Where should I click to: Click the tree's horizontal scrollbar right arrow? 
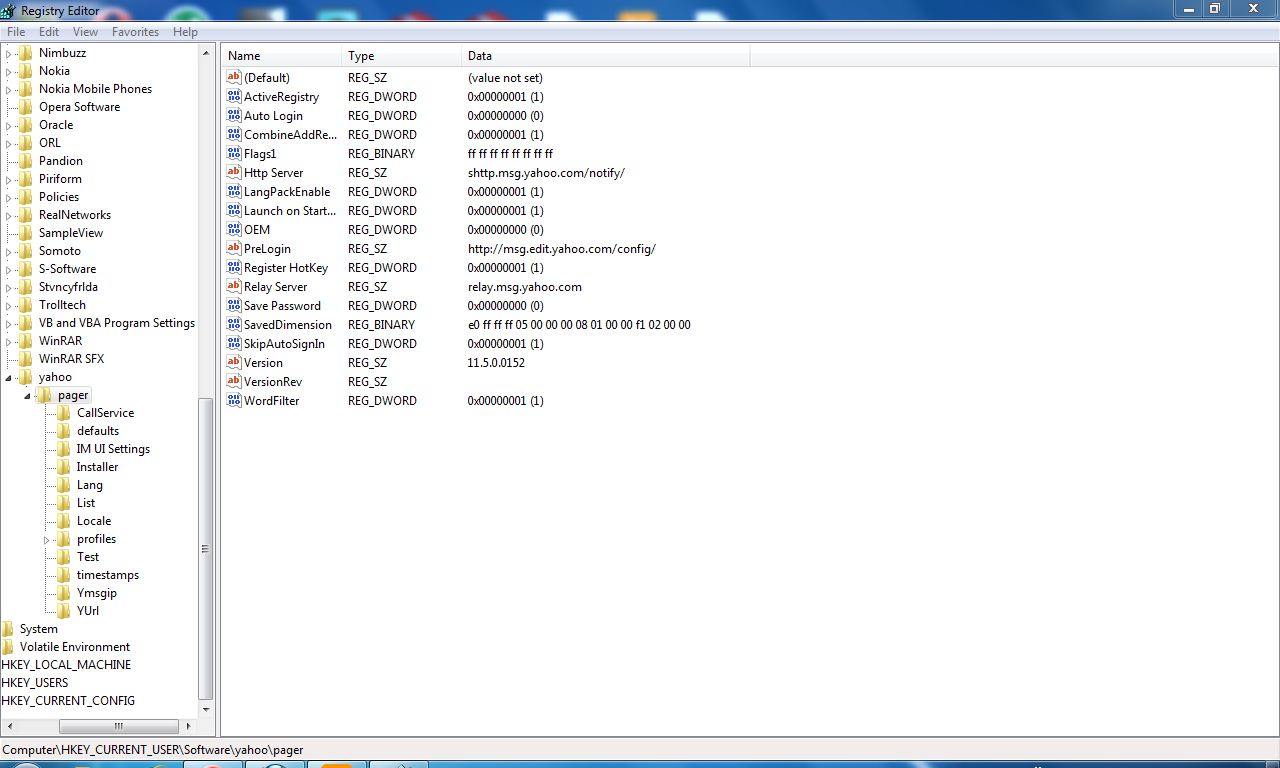point(188,726)
